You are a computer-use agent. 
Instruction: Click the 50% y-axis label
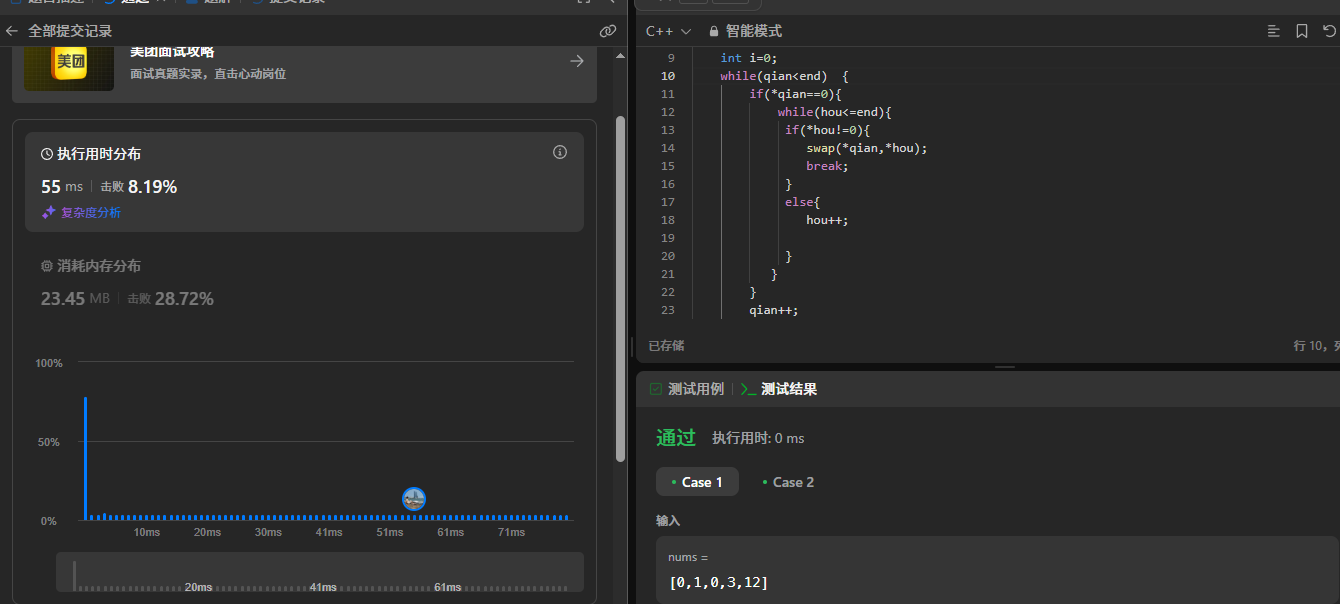coord(49,442)
